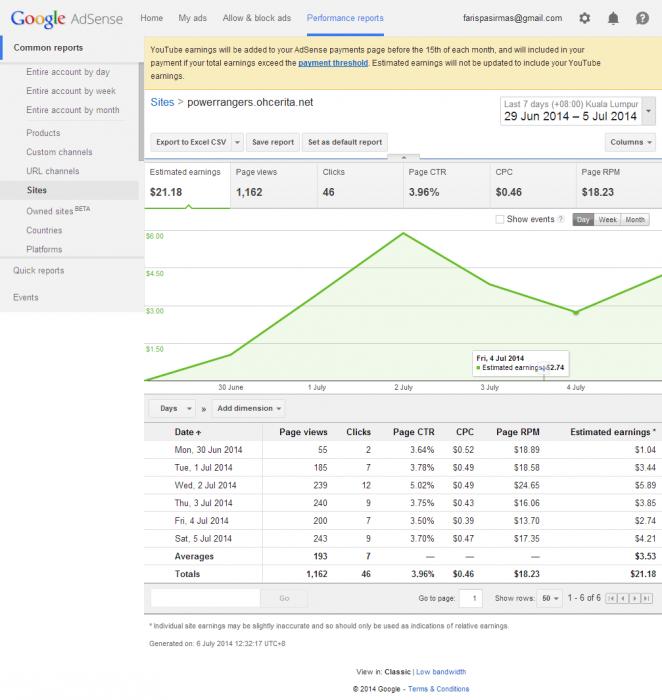Image resolution: width=662 pixels, height=700 pixels.
Task: Collapse the report header arrow handle
Action: coord(404,157)
